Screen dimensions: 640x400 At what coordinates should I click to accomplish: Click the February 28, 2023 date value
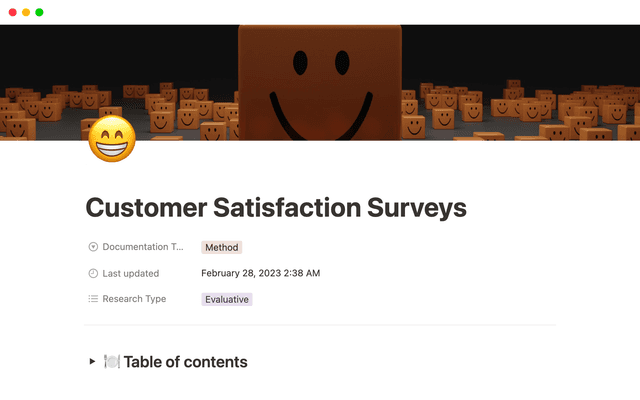tap(260, 273)
